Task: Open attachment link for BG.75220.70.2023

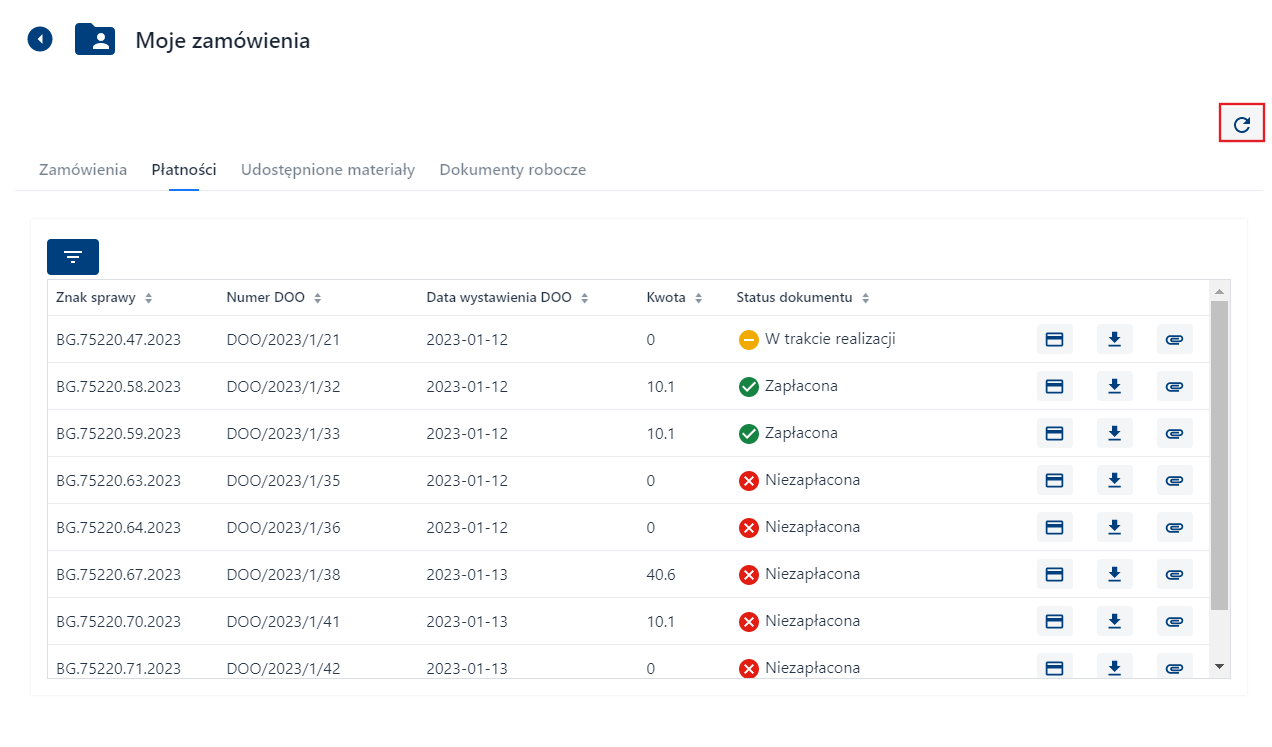Action: pos(1174,621)
